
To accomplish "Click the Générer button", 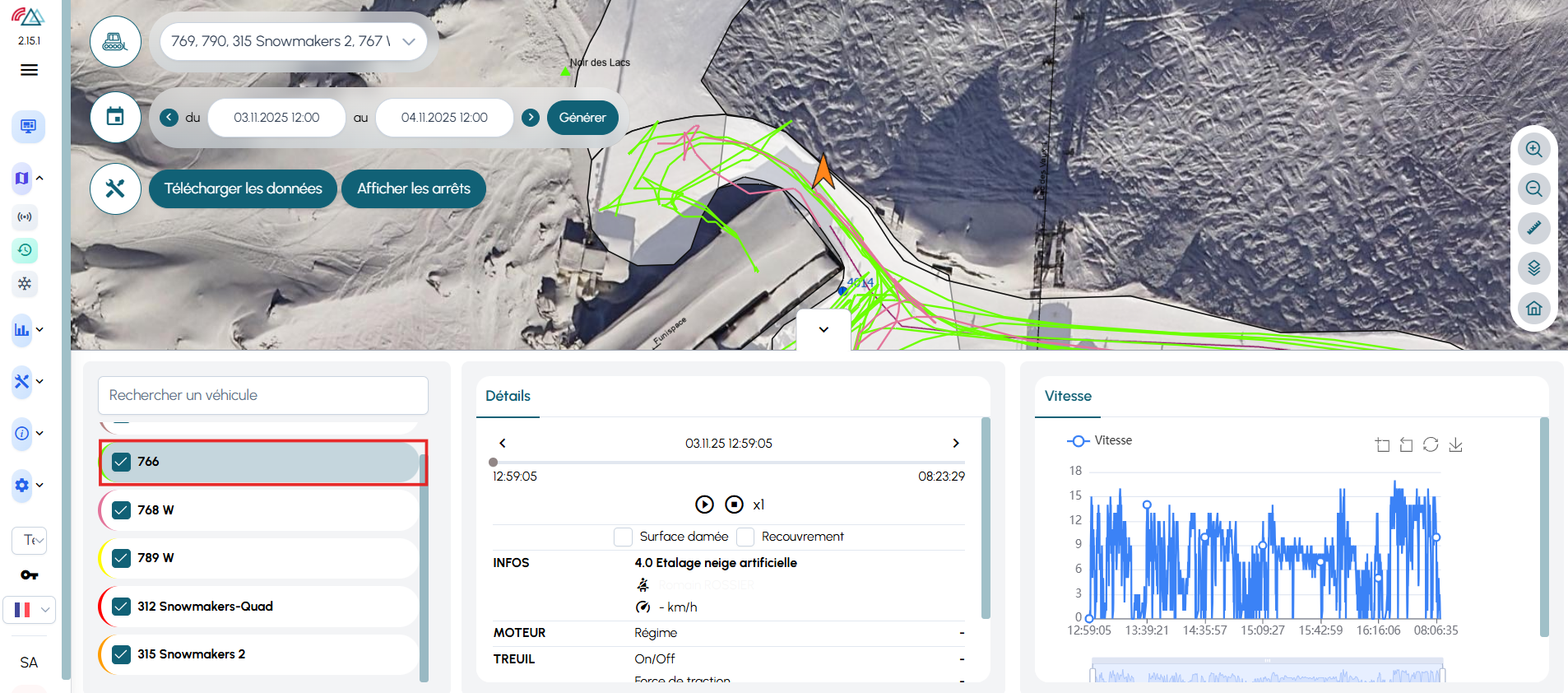I will point(582,118).
